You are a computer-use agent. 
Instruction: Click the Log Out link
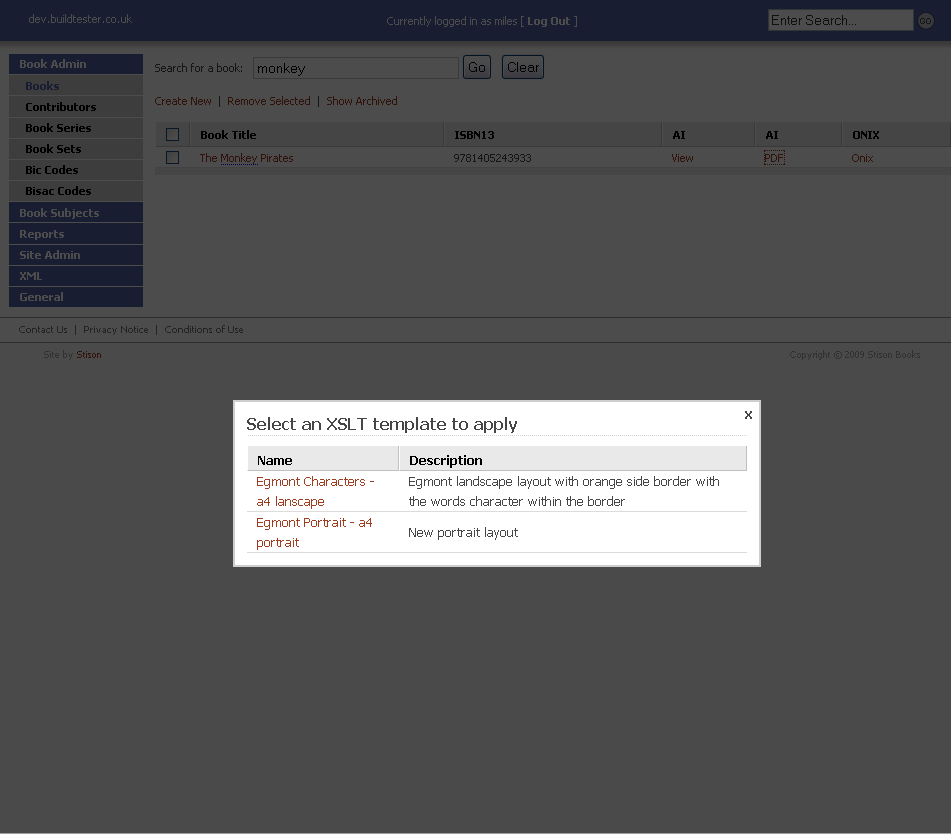pyautogui.click(x=548, y=21)
